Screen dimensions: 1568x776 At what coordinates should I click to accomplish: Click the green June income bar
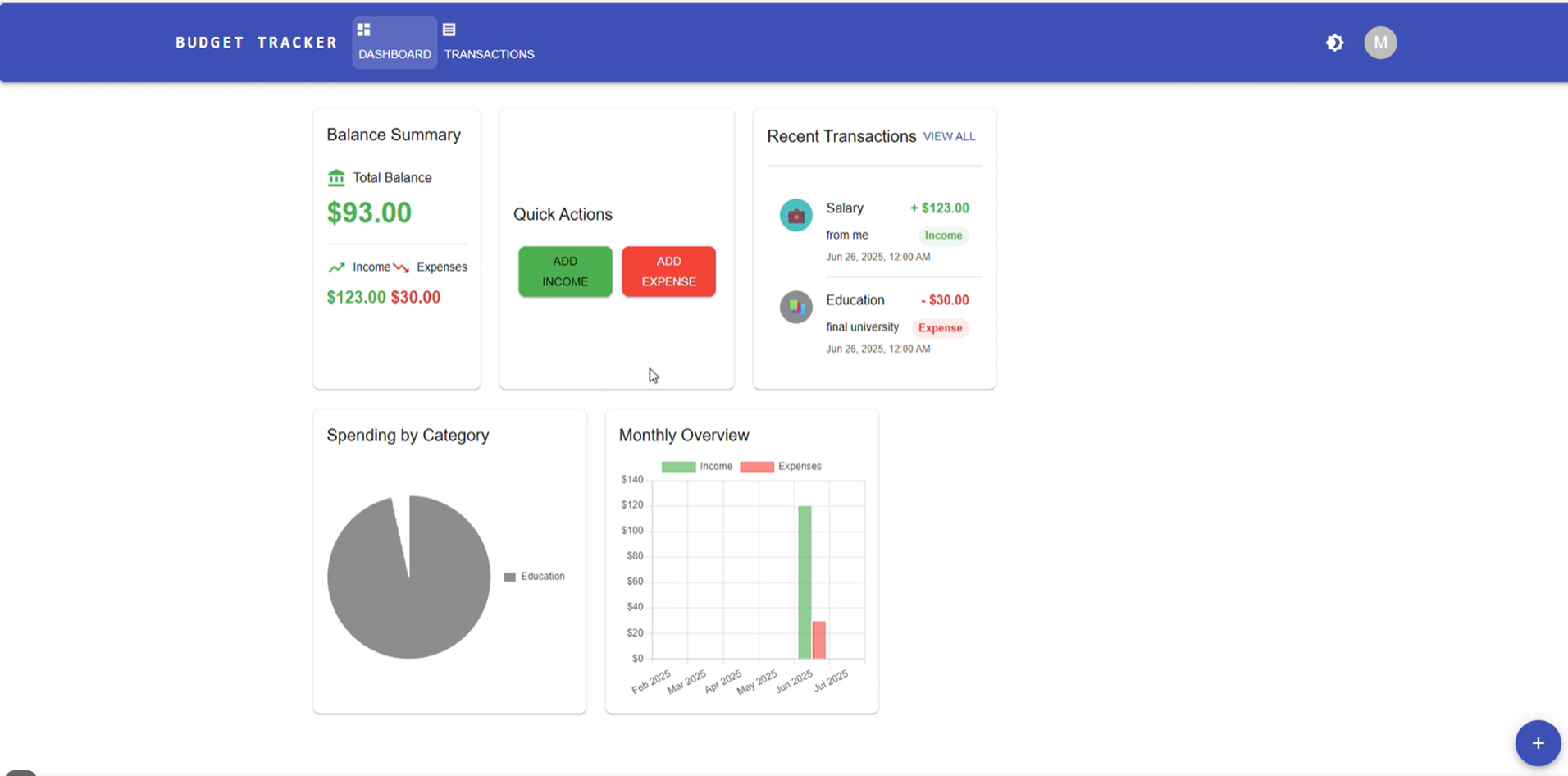(805, 582)
